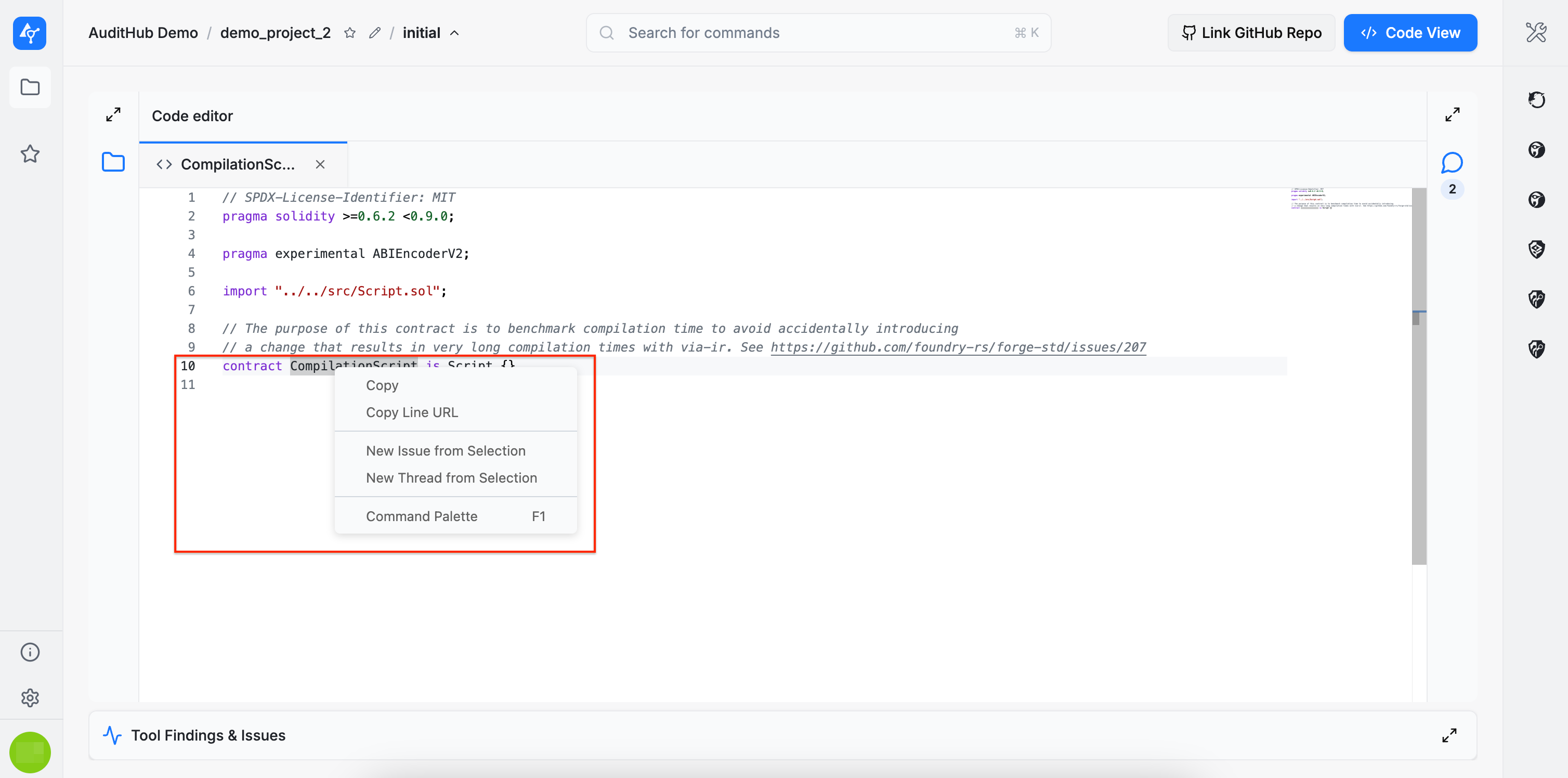Click the Code View button
The width and height of the screenshot is (1568, 778).
click(x=1410, y=33)
